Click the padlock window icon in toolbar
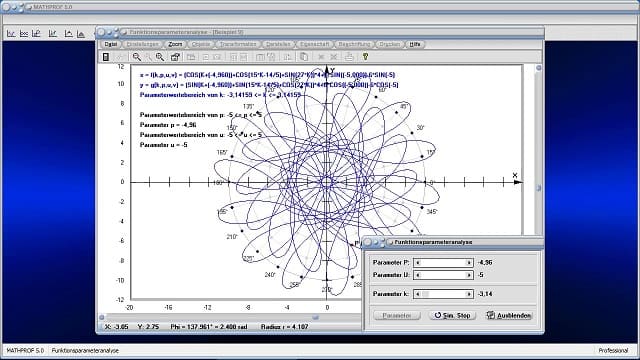 (176, 57)
